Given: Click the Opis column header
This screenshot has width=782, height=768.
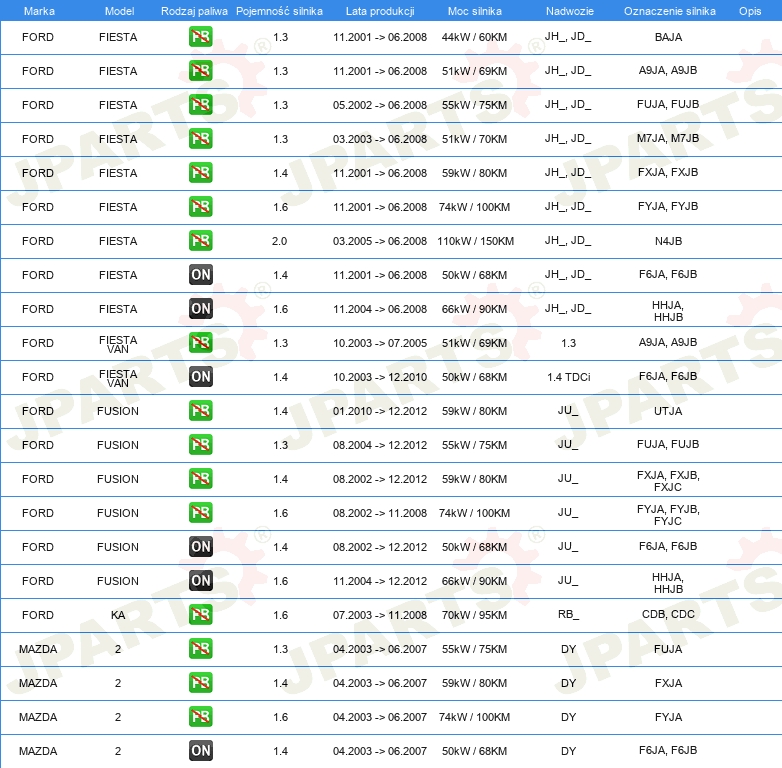Looking at the screenshot, I should pos(750,11).
